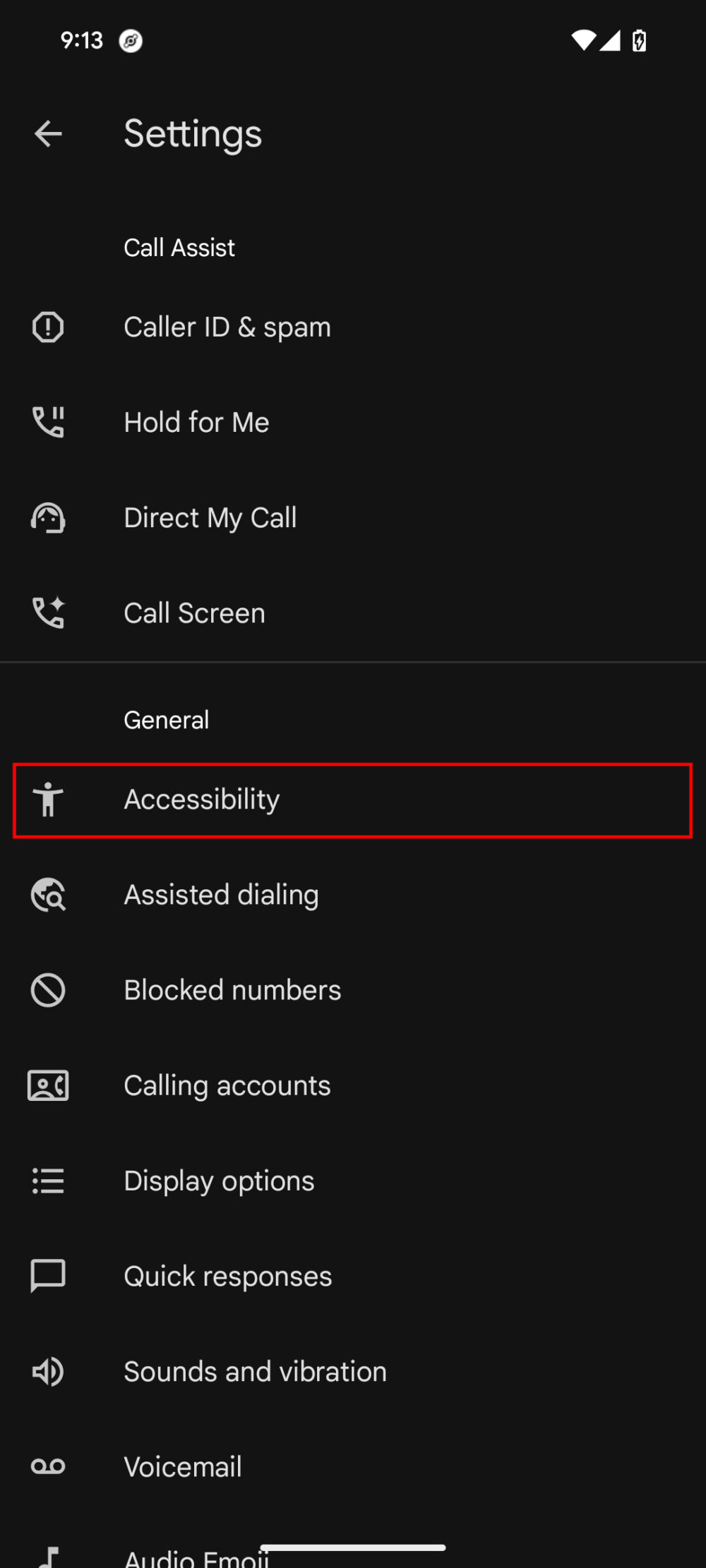Tap the Hold for Me phone icon
Viewport: 706px width, 1568px height.
point(48,422)
